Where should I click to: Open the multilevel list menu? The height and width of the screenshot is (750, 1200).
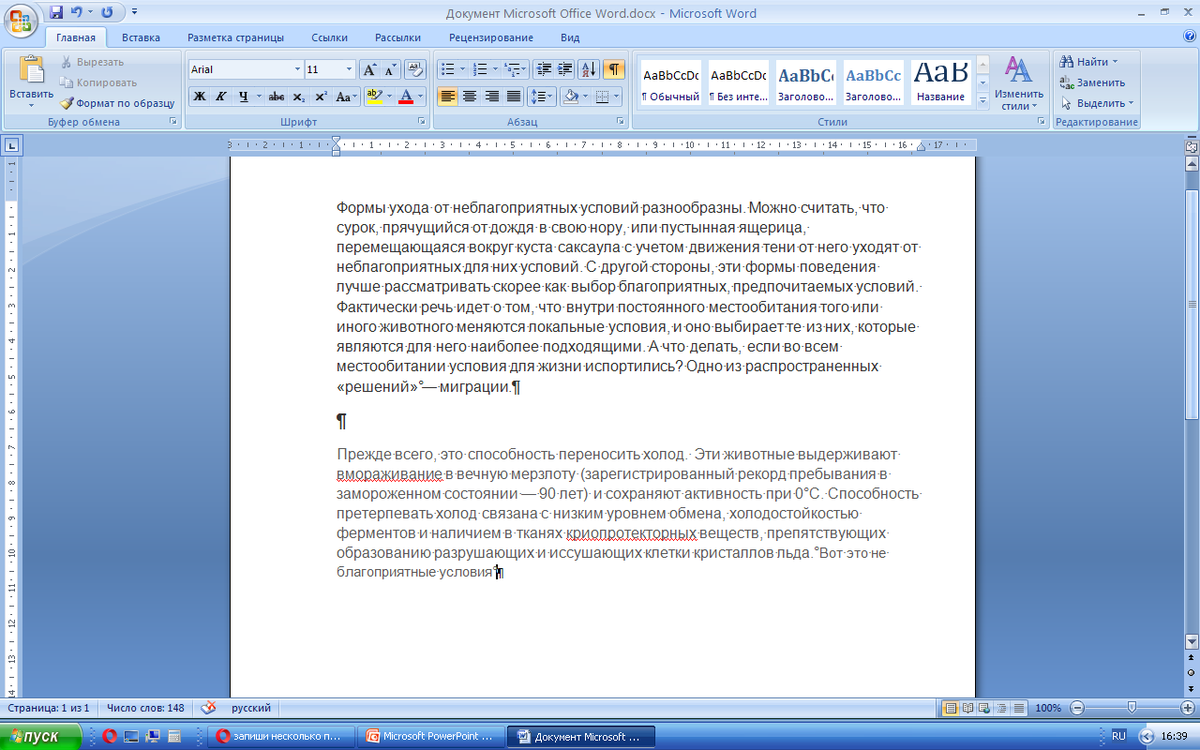point(513,70)
